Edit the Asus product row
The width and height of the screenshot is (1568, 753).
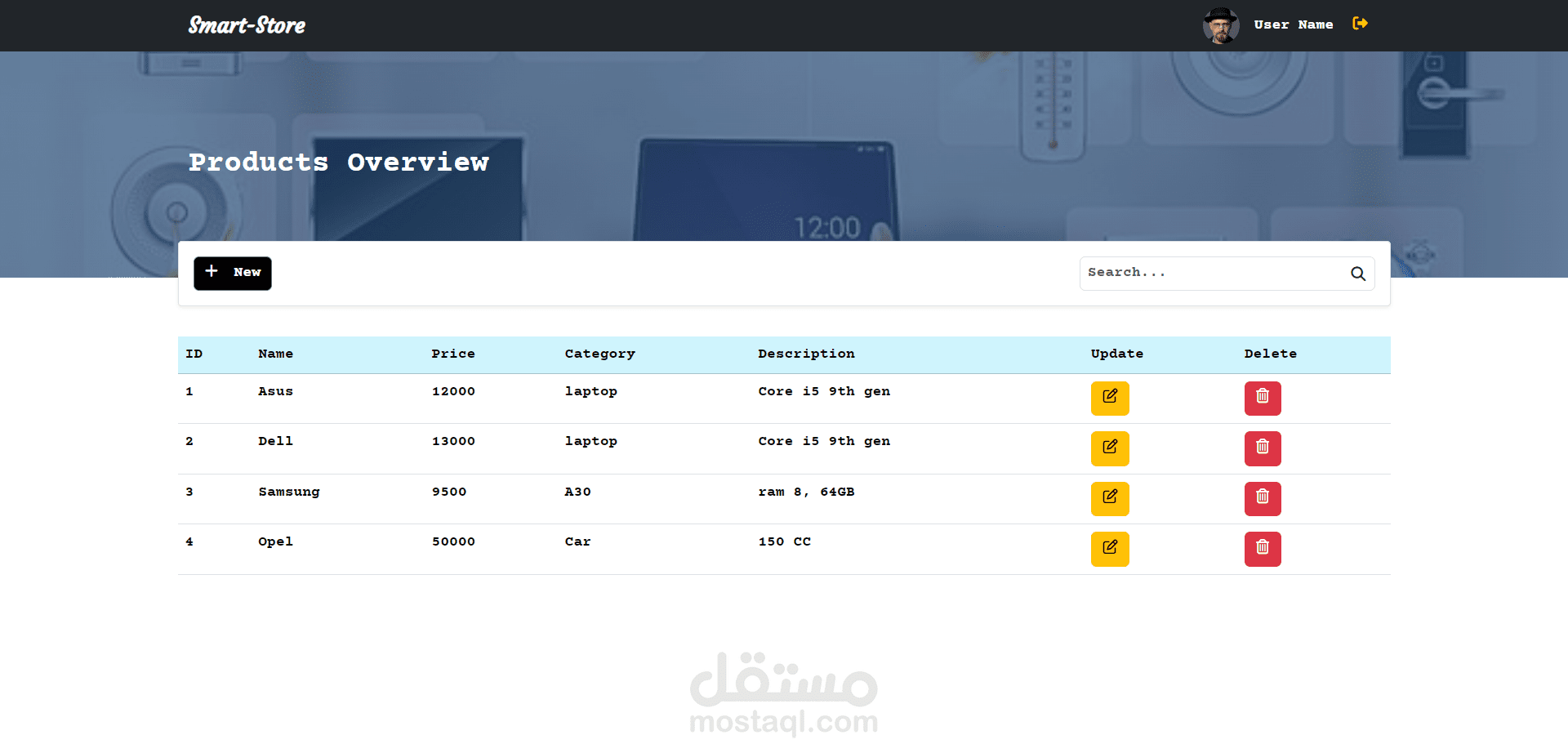pos(1110,399)
